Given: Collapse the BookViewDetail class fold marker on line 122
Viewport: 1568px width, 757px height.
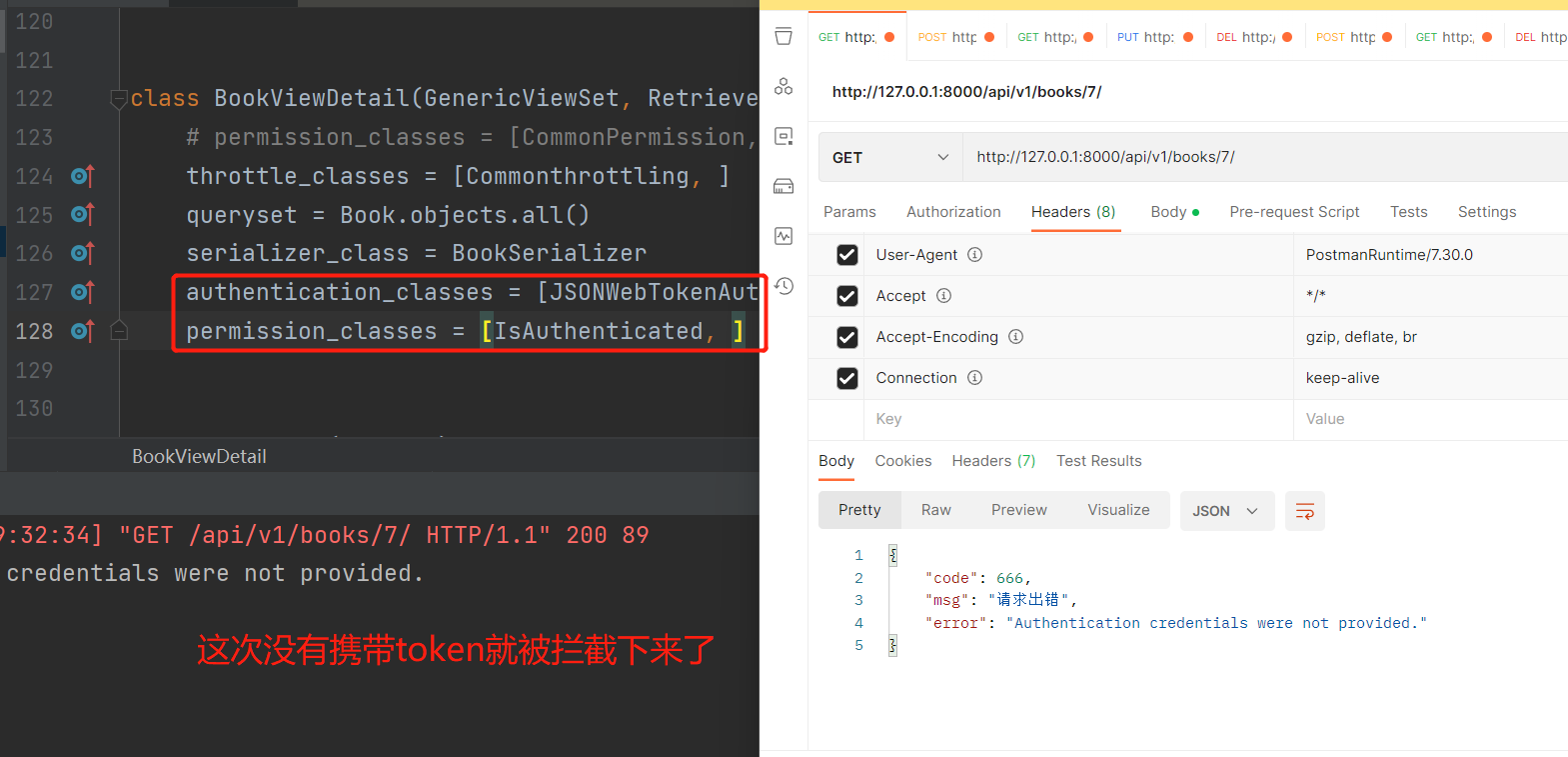Looking at the screenshot, I should pos(119,98).
